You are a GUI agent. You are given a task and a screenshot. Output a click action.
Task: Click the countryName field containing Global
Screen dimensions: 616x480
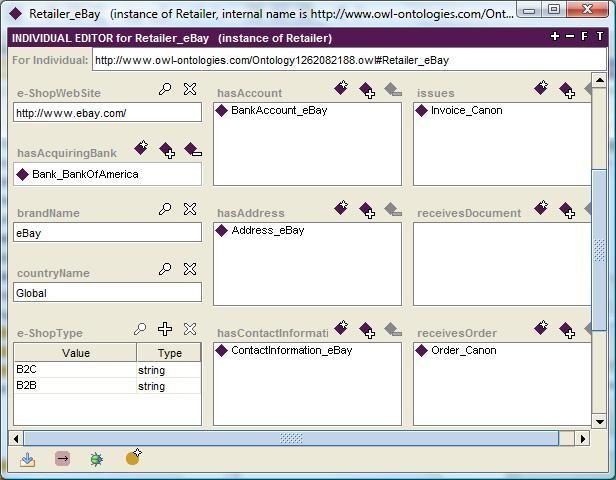pyautogui.click(x=107, y=293)
